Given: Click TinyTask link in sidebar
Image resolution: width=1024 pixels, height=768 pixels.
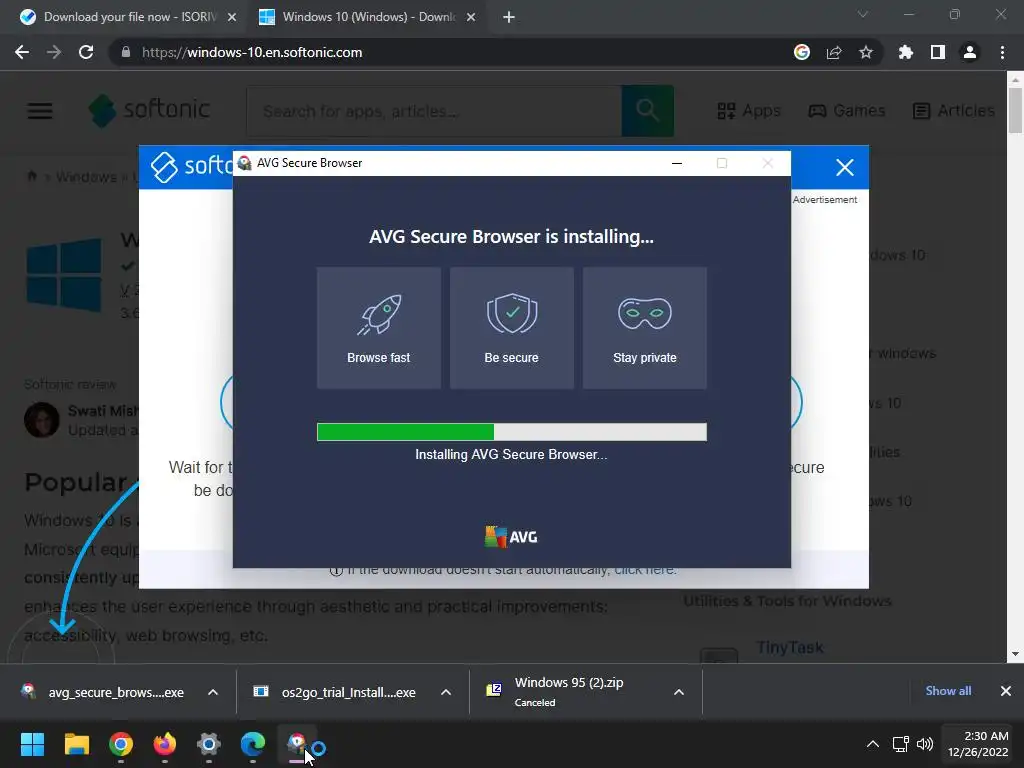Looking at the screenshot, I should coord(790,647).
